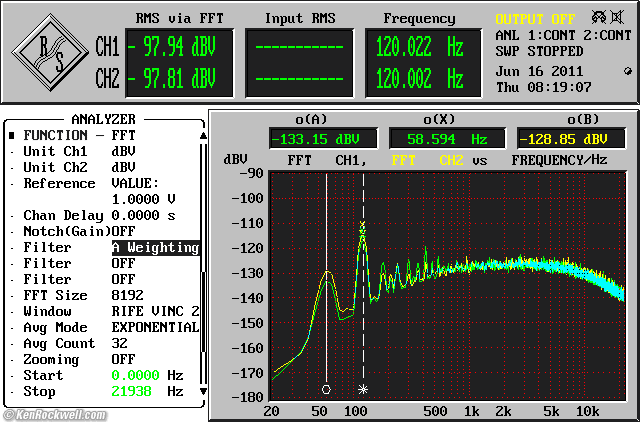Click the Input RMS heading
The height and width of the screenshot is (422, 640).
pyautogui.click(x=300, y=18)
